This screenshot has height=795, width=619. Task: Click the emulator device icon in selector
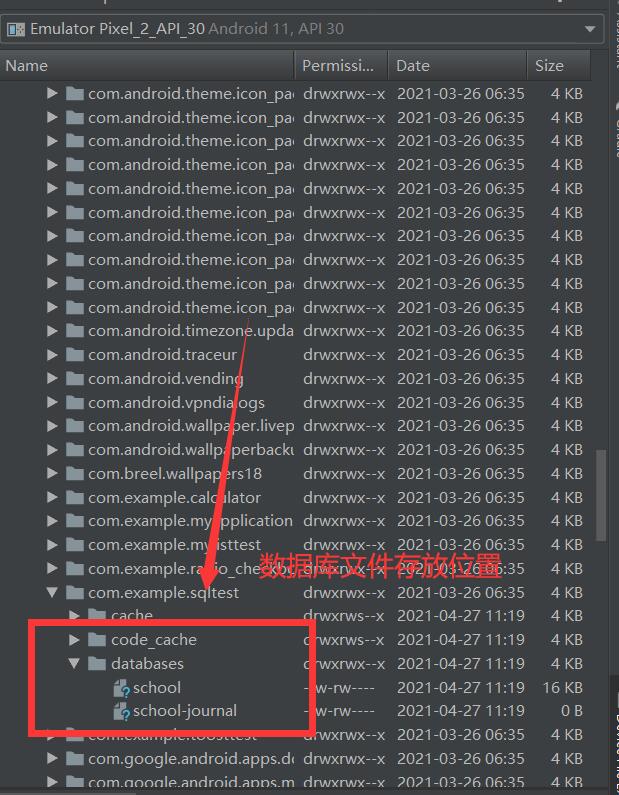16,29
